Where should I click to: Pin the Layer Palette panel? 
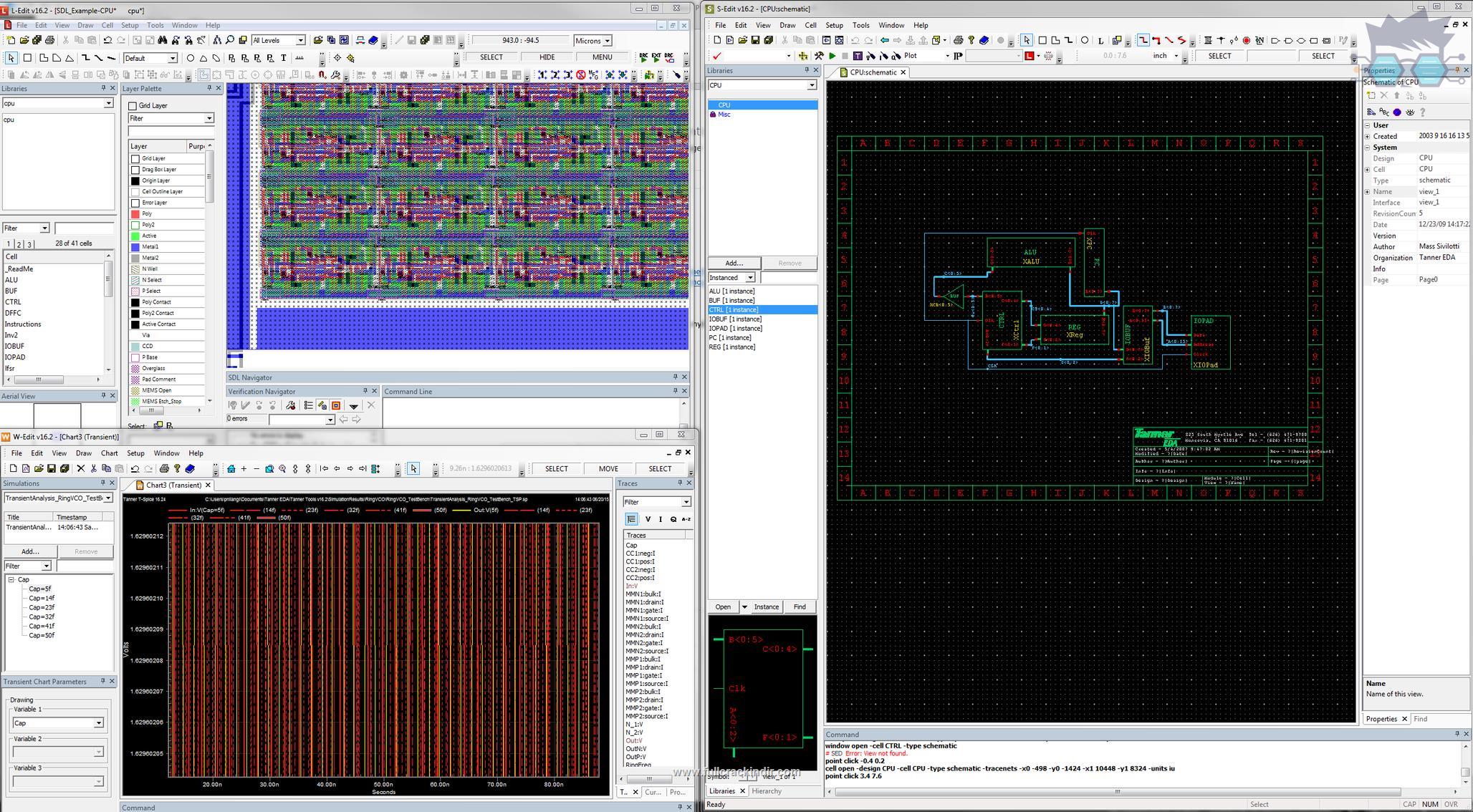tap(209, 88)
